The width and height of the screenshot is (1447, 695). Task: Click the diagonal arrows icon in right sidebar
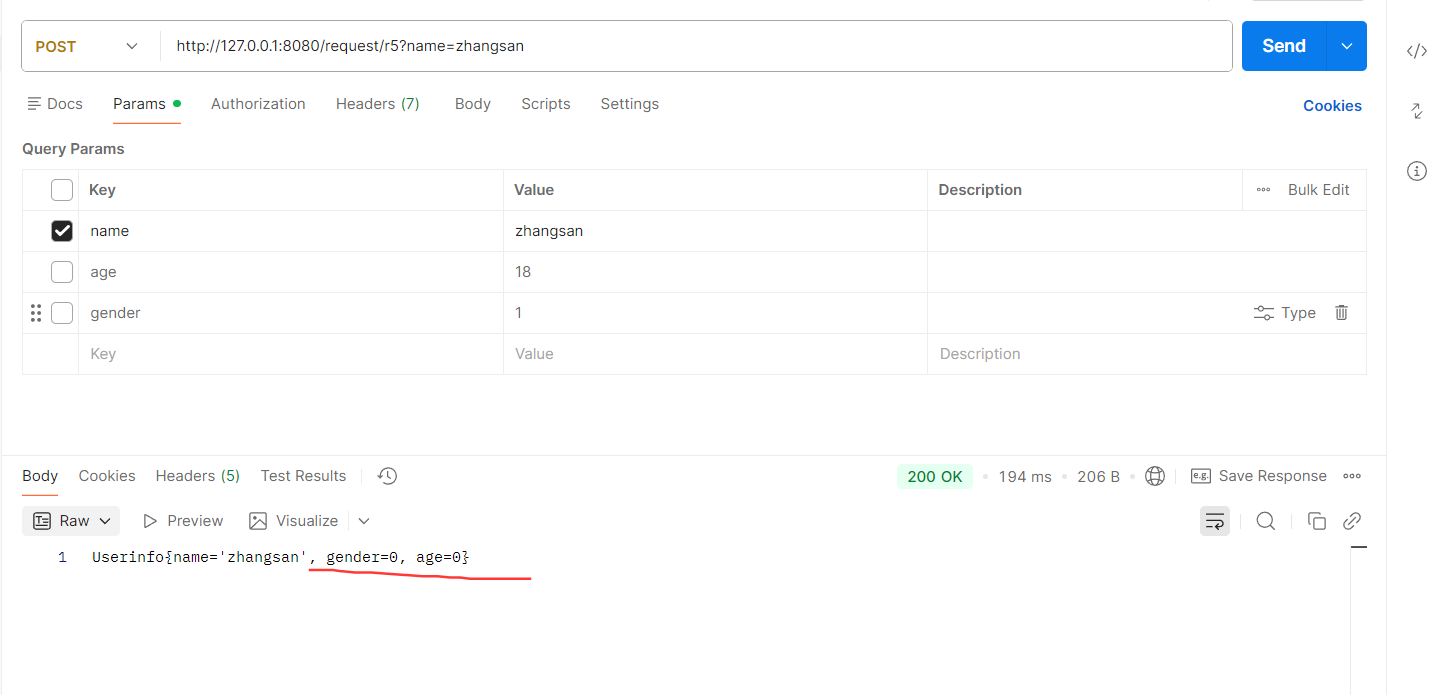(1416, 111)
